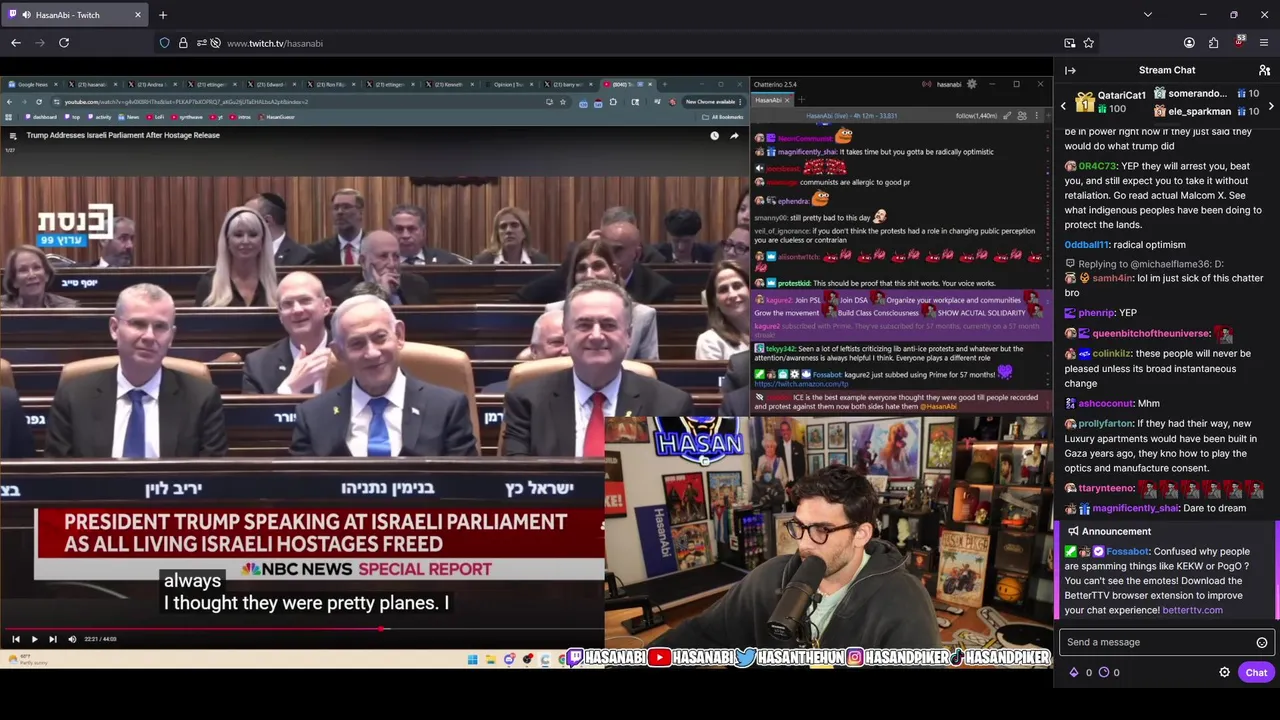Click the 0R4C73 username in chat

tap(1097, 166)
